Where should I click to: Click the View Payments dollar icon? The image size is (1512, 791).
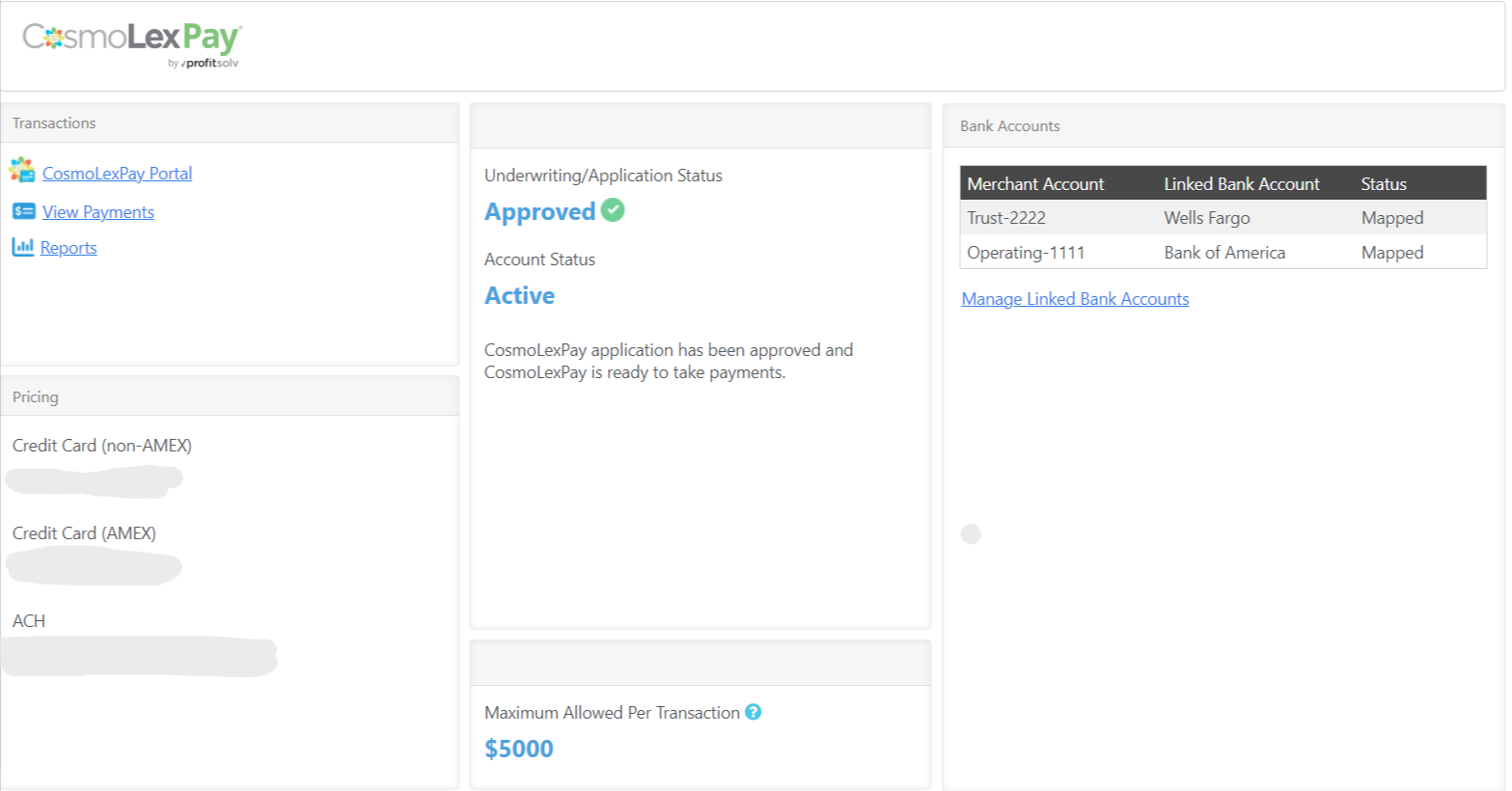pos(24,211)
